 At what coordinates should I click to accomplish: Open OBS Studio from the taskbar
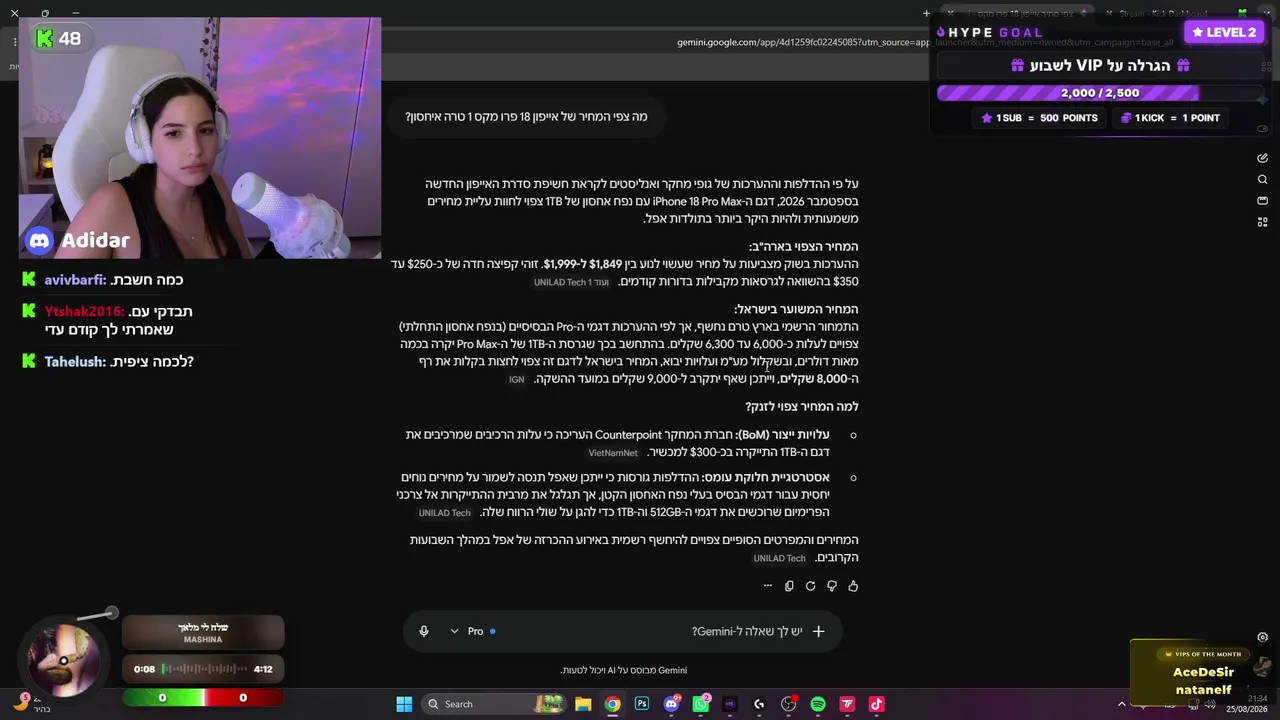[x=789, y=704]
